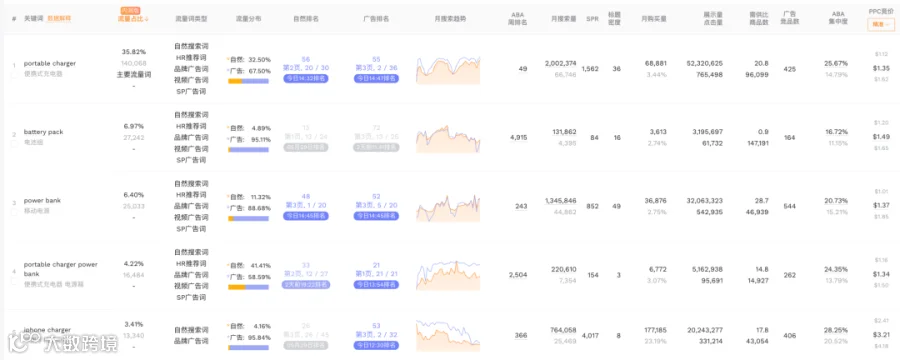This screenshot has height=360, width=900.
Task: Click the 自然排名 column header
Action: [305, 19]
